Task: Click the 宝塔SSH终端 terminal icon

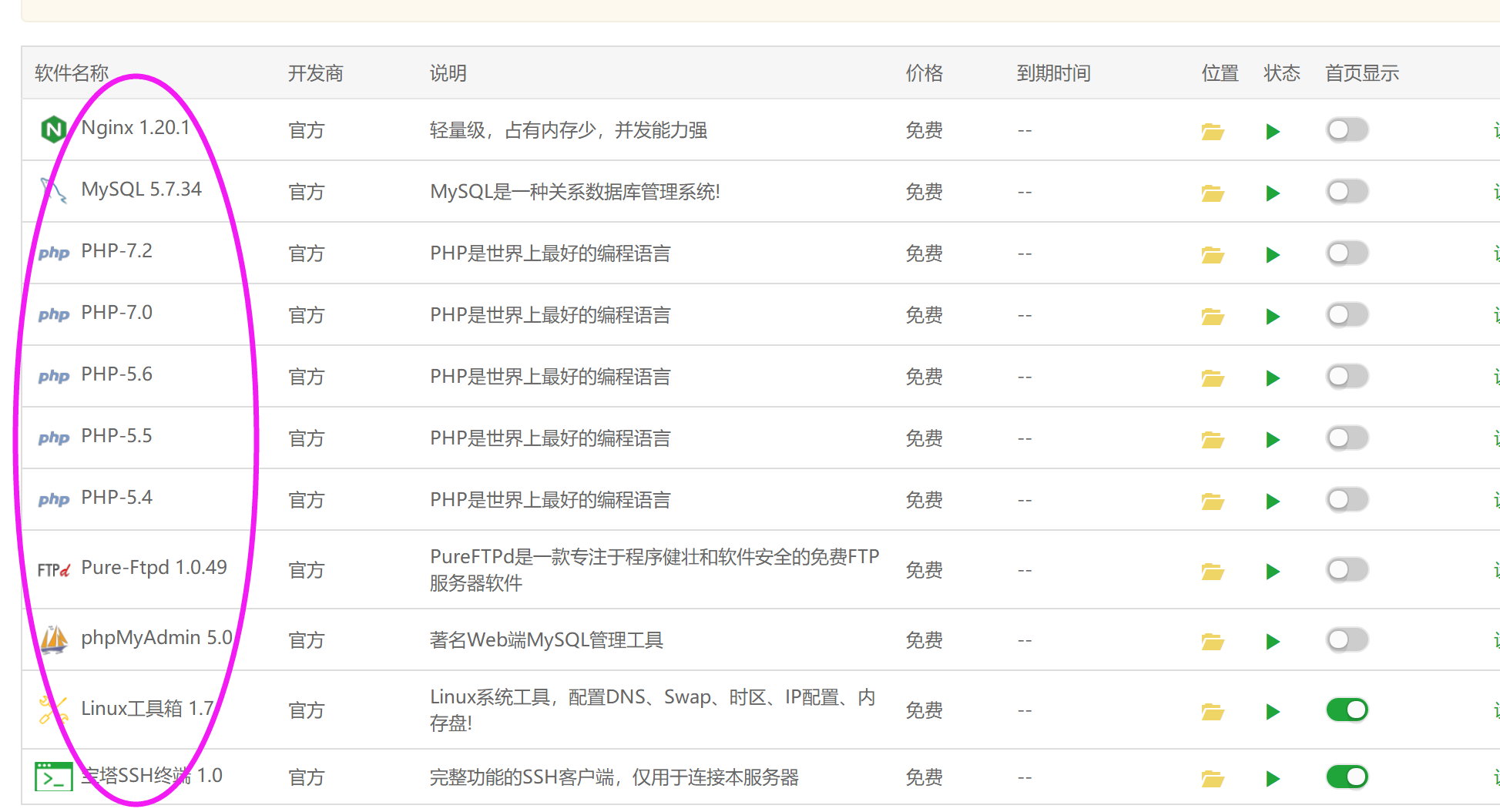Action: pos(52,777)
